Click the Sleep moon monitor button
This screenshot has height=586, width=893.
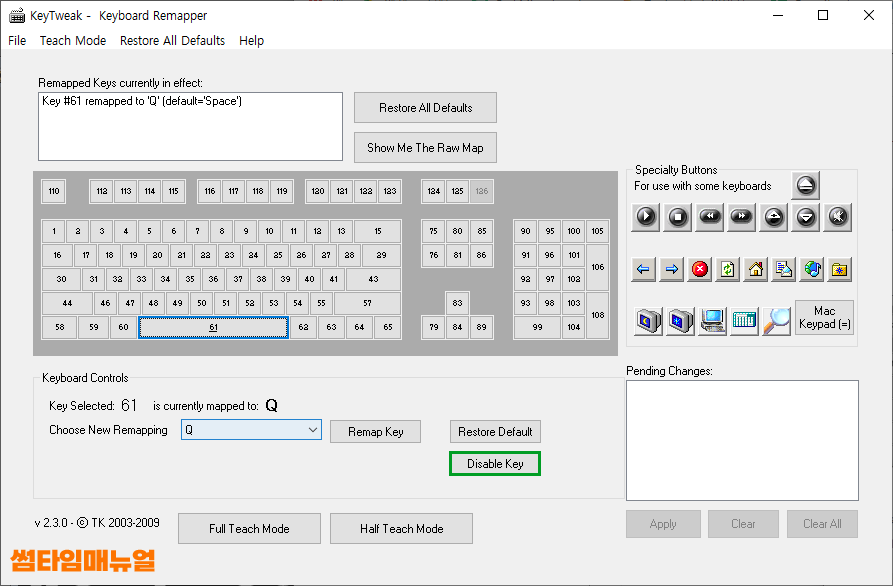pos(648,321)
